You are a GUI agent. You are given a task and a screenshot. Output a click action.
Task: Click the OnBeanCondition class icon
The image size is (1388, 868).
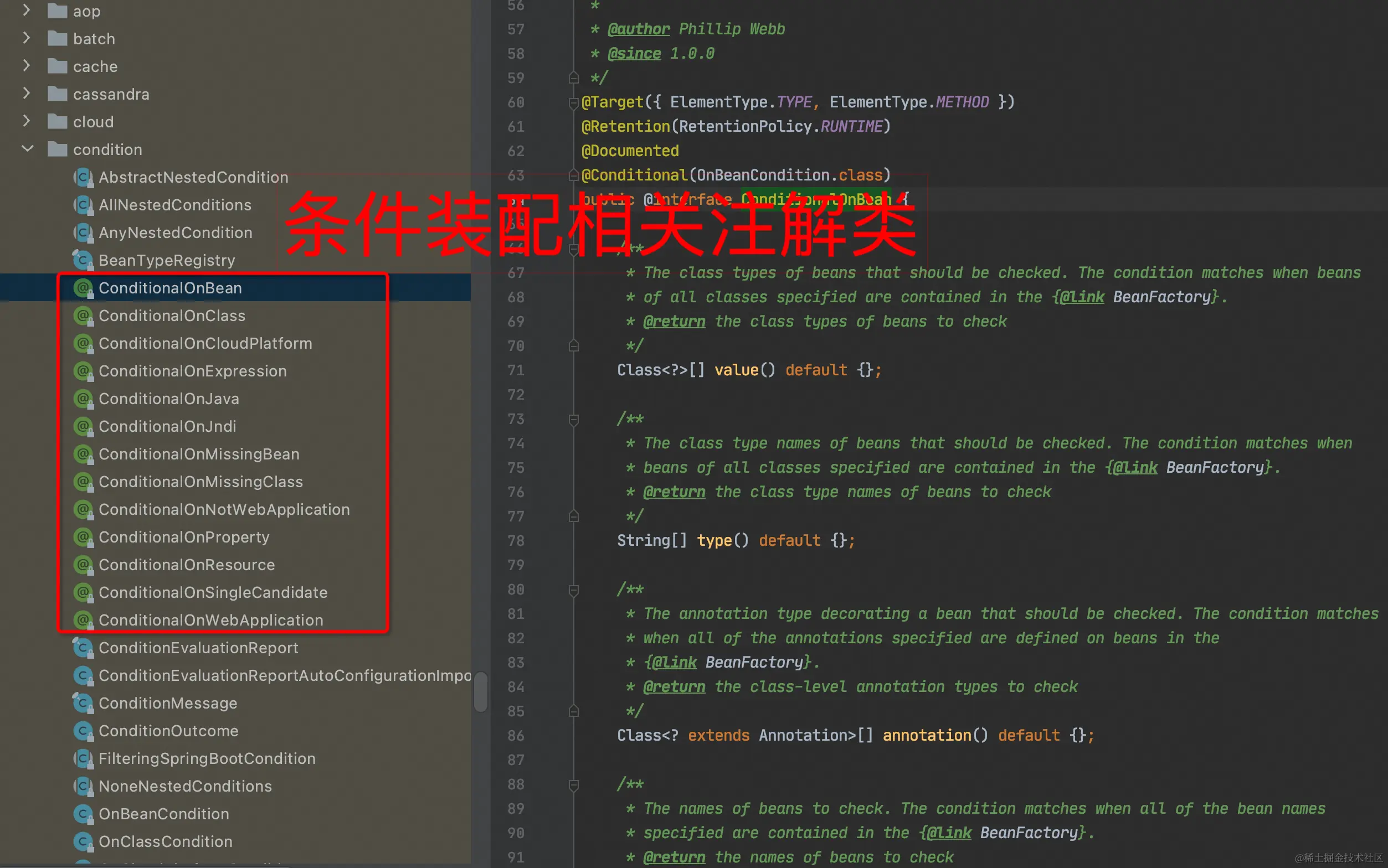83,814
